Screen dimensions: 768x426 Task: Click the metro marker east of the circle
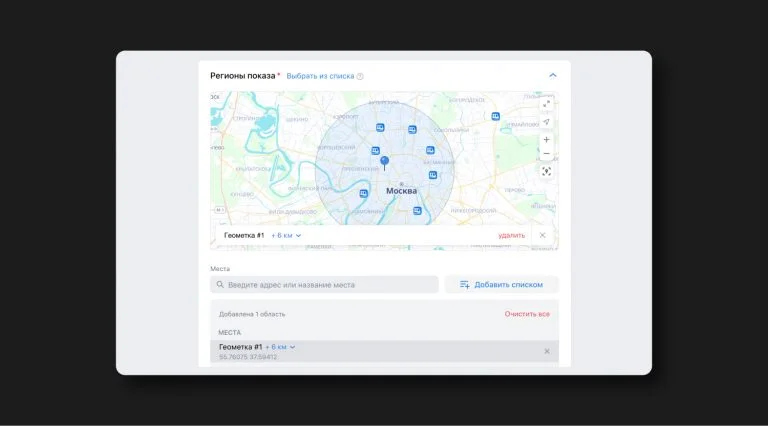coord(496,116)
